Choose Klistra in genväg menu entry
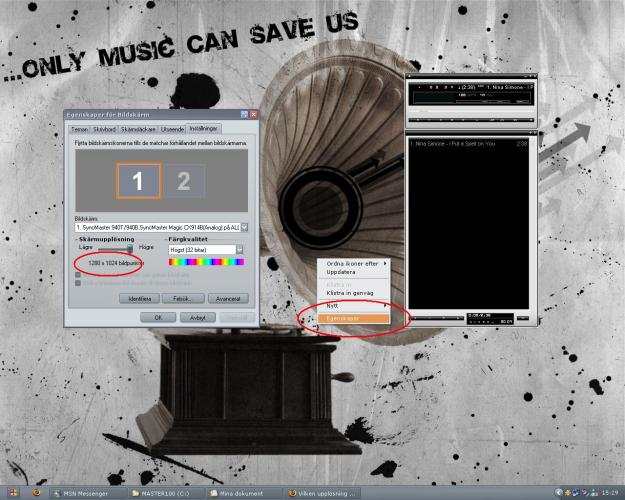625x500 pixels. click(354, 293)
